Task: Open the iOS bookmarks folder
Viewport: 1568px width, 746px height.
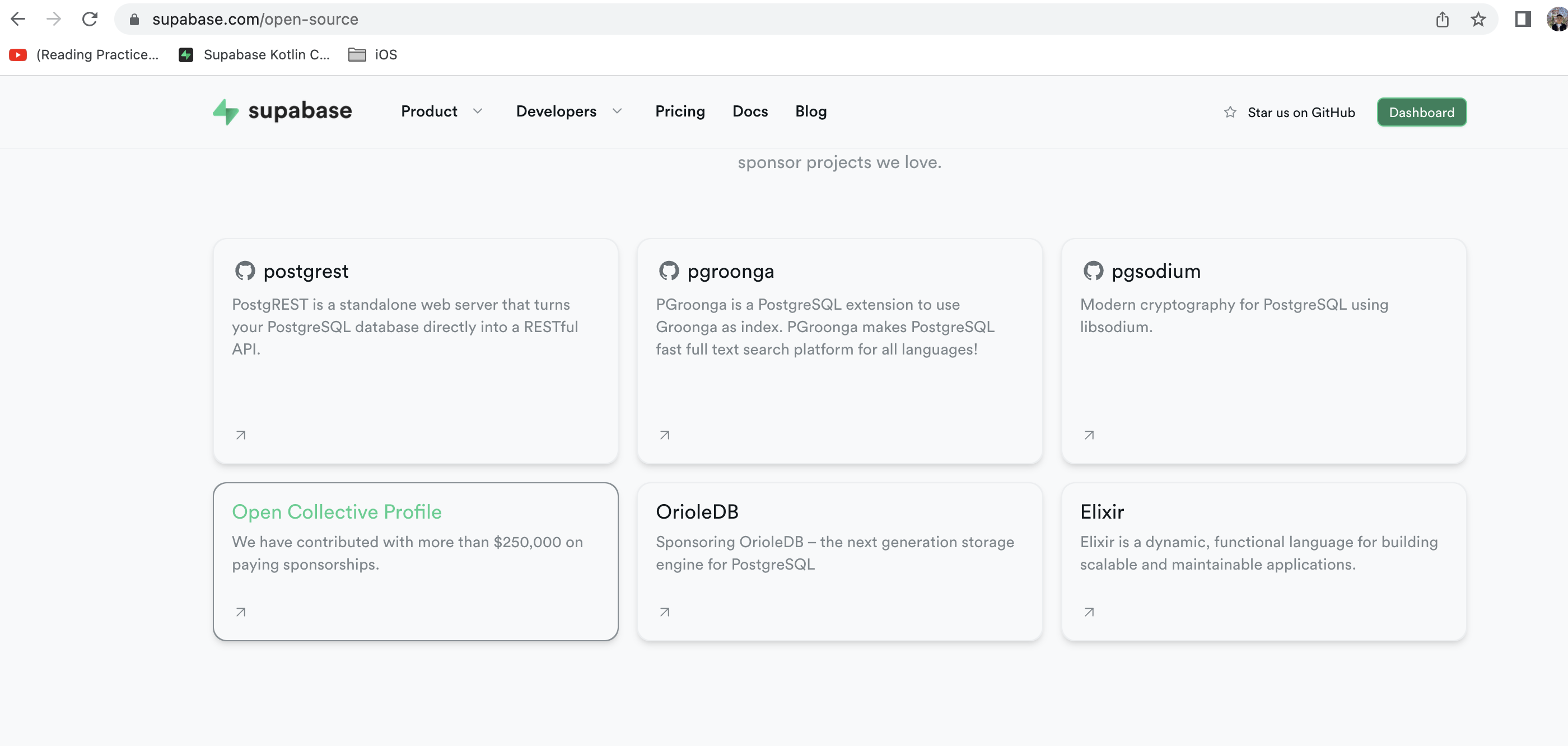Action: click(372, 55)
